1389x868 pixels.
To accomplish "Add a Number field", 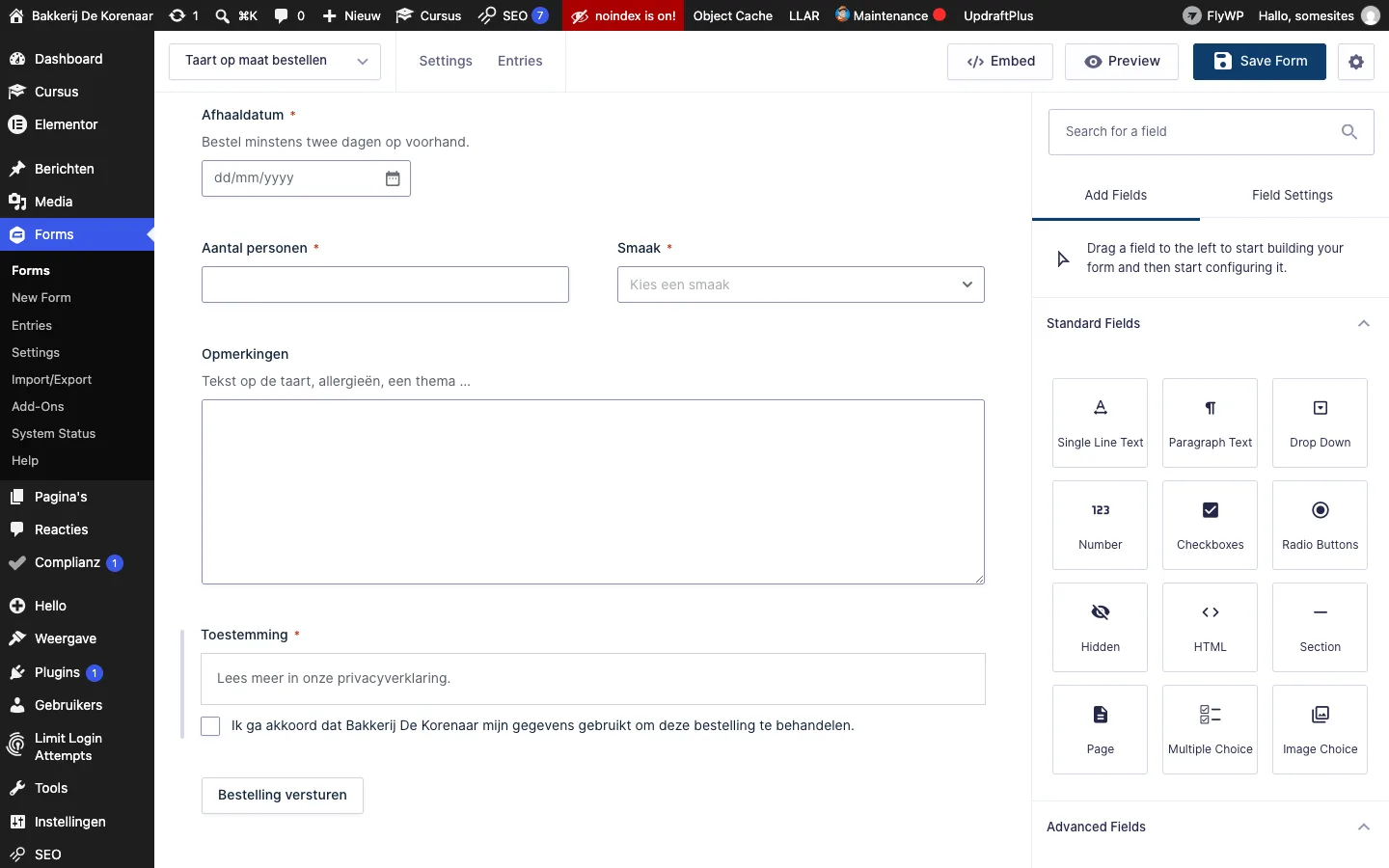I will [1100, 526].
